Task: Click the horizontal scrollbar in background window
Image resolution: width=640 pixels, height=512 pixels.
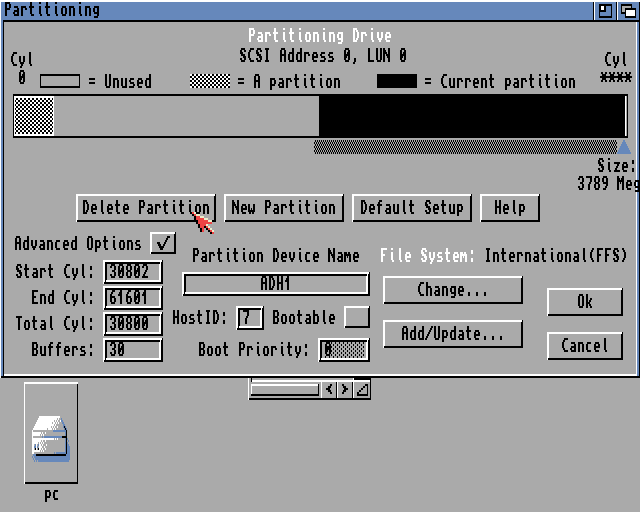Action: [x=284, y=389]
